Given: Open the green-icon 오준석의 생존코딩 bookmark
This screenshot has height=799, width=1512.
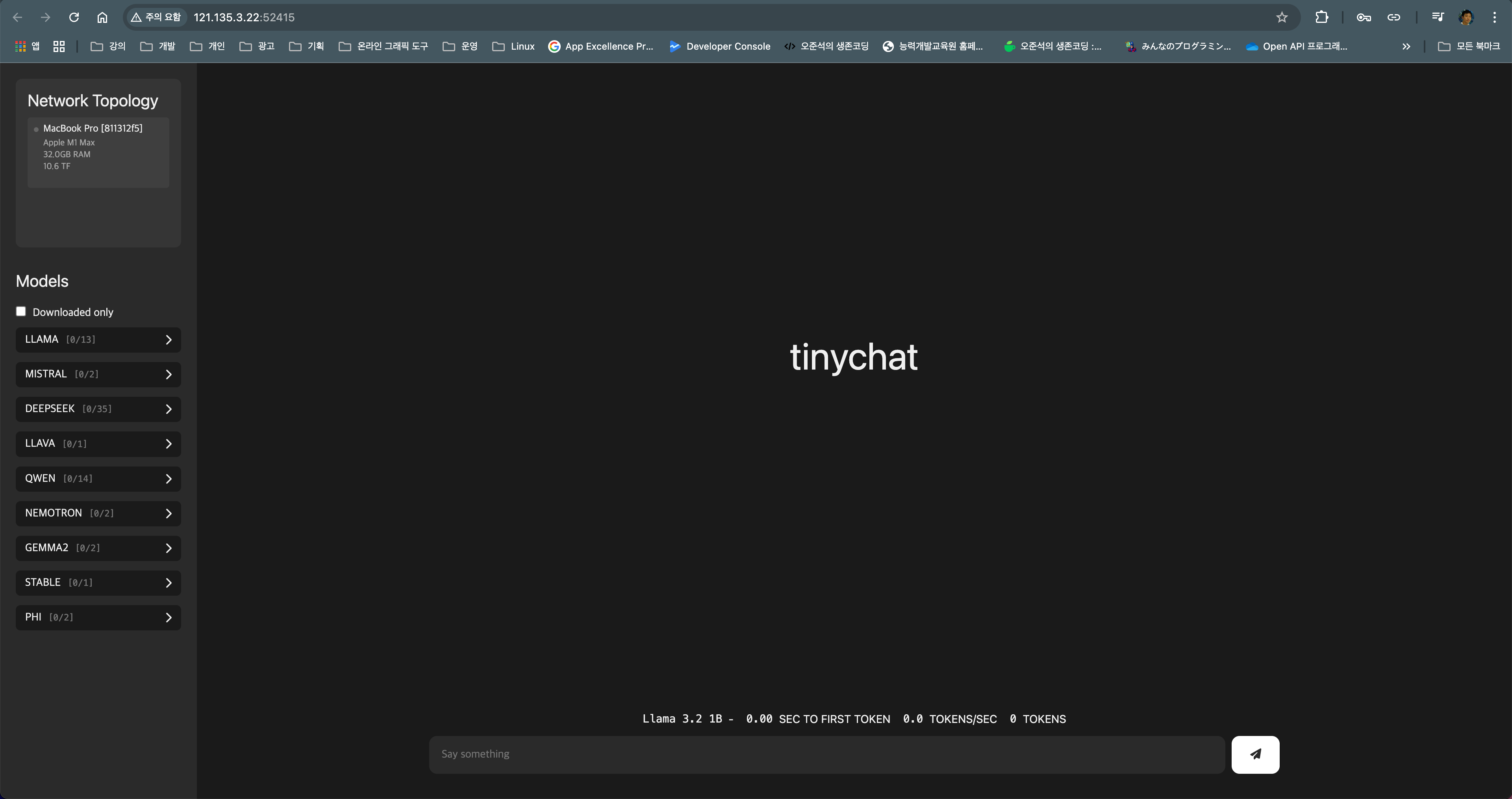Looking at the screenshot, I should 1053,46.
